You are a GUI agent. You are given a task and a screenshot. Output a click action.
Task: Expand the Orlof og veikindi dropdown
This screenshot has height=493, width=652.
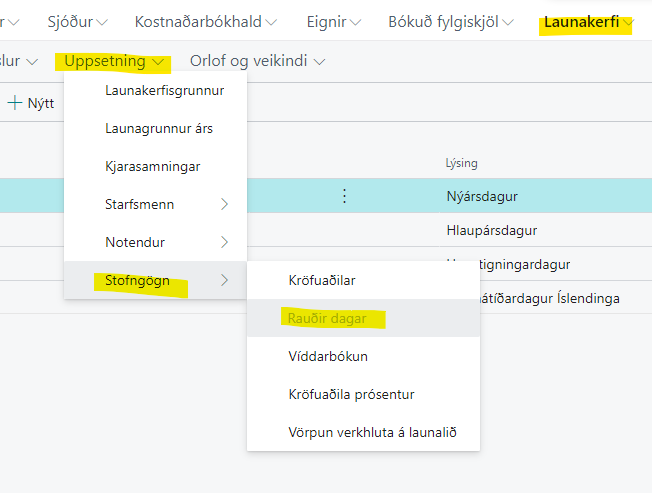click(x=257, y=62)
